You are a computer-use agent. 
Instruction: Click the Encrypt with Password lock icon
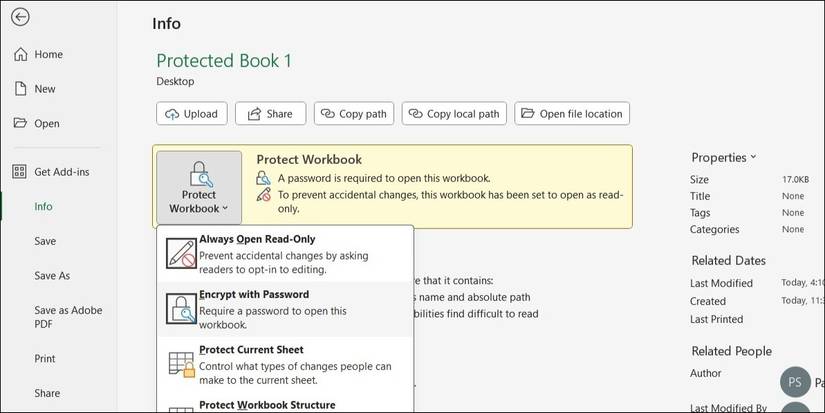click(182, 308)
